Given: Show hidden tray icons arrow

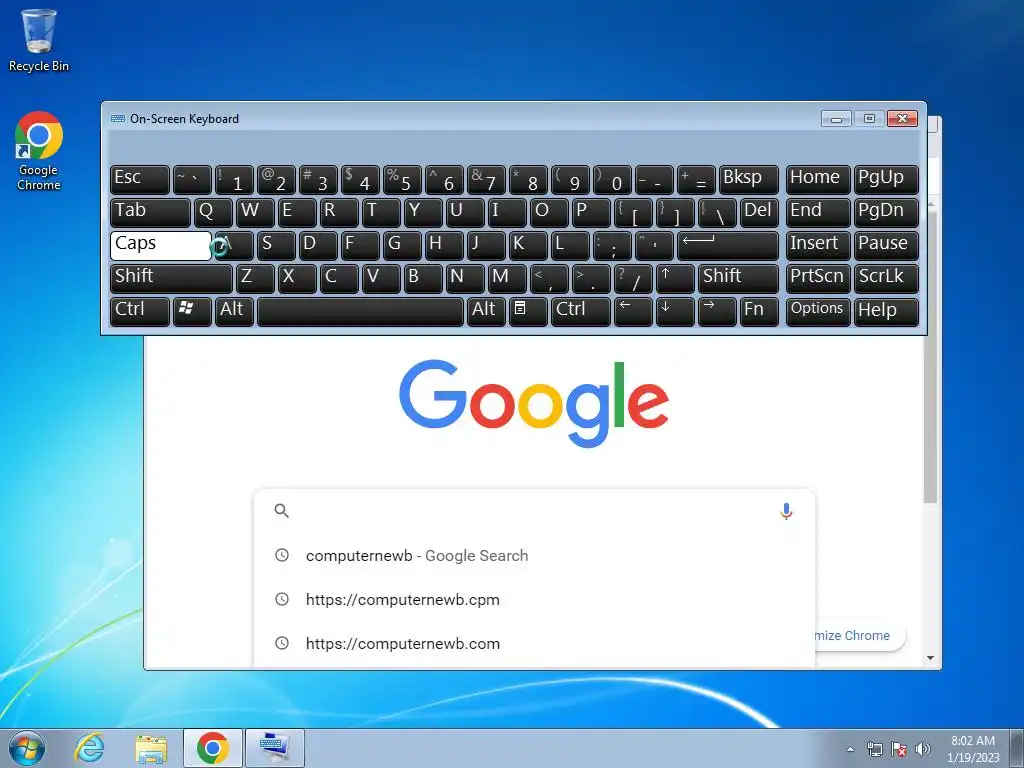Looking at the screenshot, I should point(850,749).
